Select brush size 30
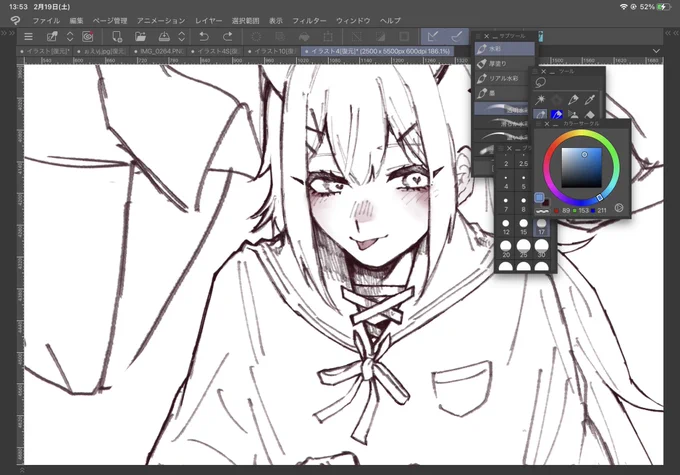Viewport: 680px width, 475px height. point(541,249)
